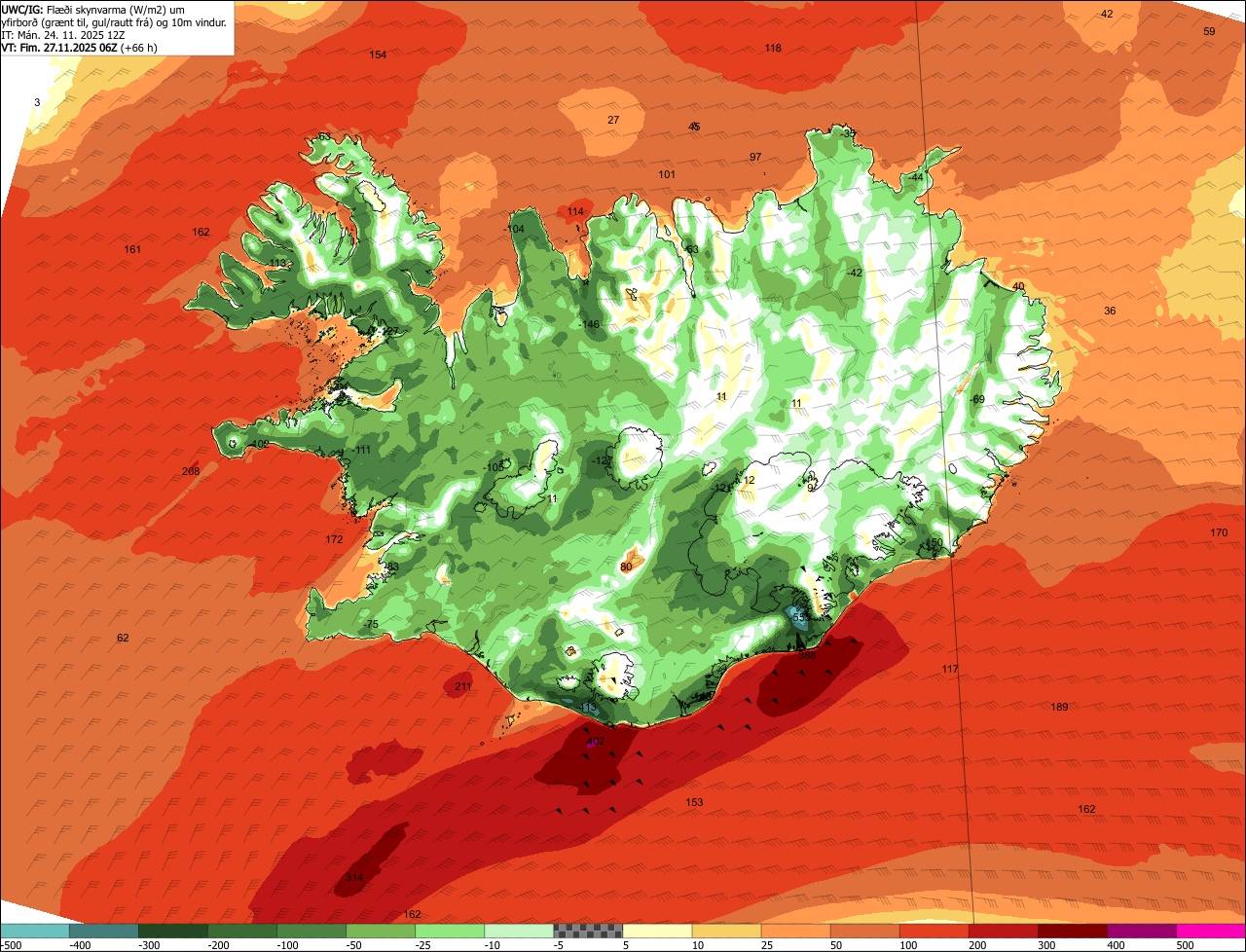The width and height of the screenshot is (1246, 952).
Task: Select the legend swatch between 25 and 50
Action: coord(796,931)
